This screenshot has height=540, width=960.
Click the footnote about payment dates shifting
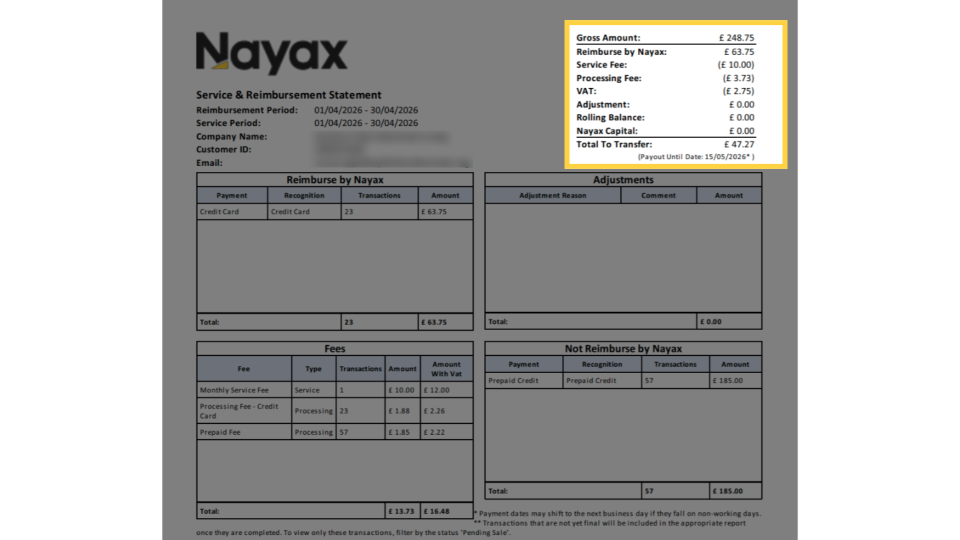pos(617,514)
